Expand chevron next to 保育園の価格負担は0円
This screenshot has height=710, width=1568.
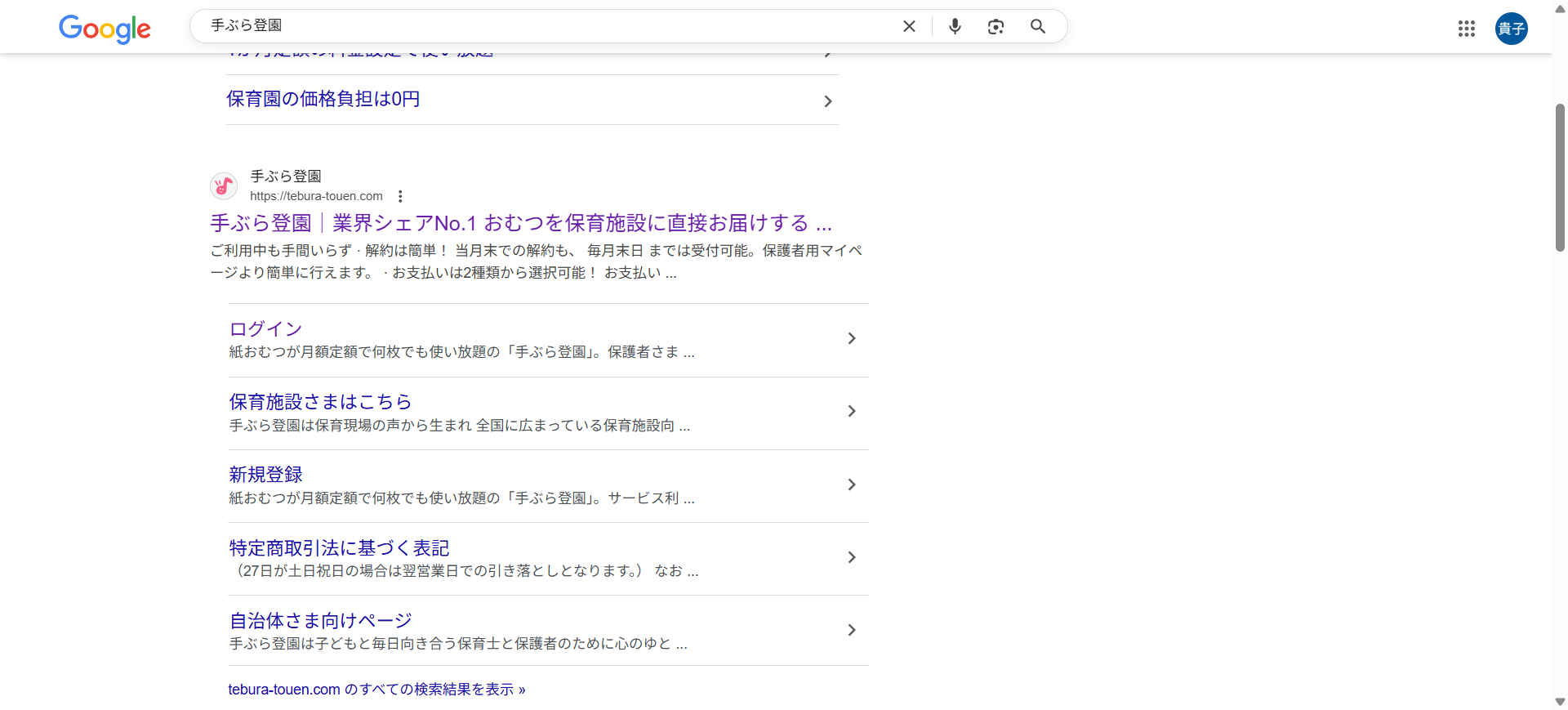828,101
